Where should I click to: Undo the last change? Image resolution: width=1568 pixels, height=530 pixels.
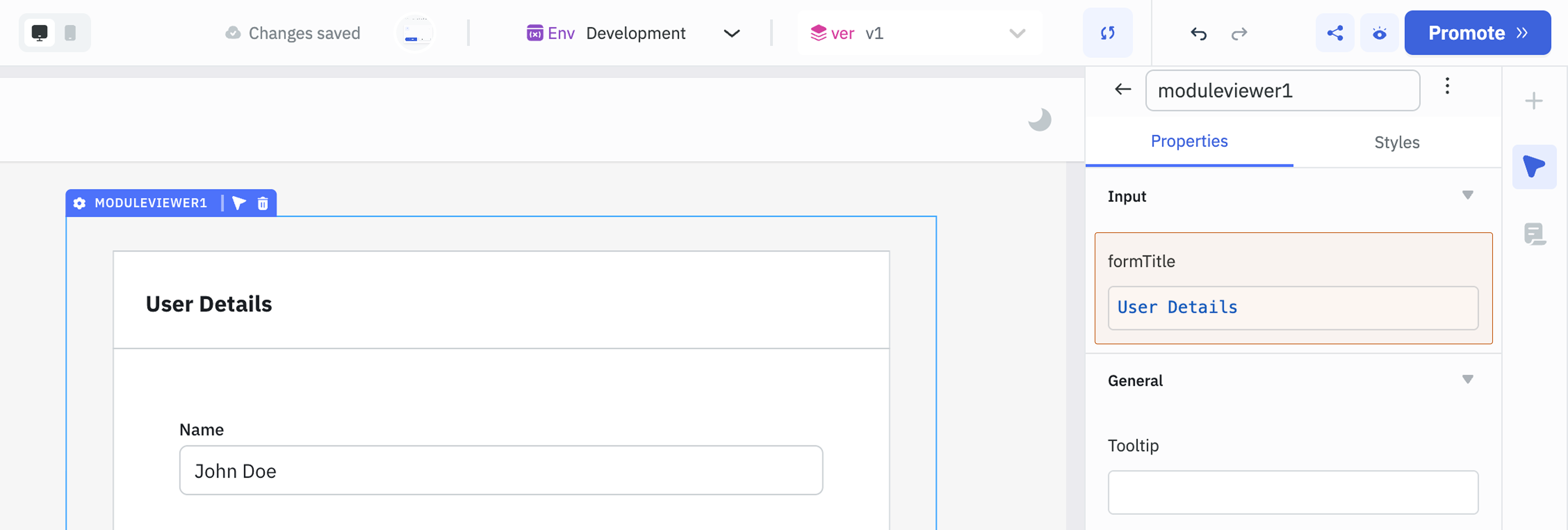[x=1198, y=33]
